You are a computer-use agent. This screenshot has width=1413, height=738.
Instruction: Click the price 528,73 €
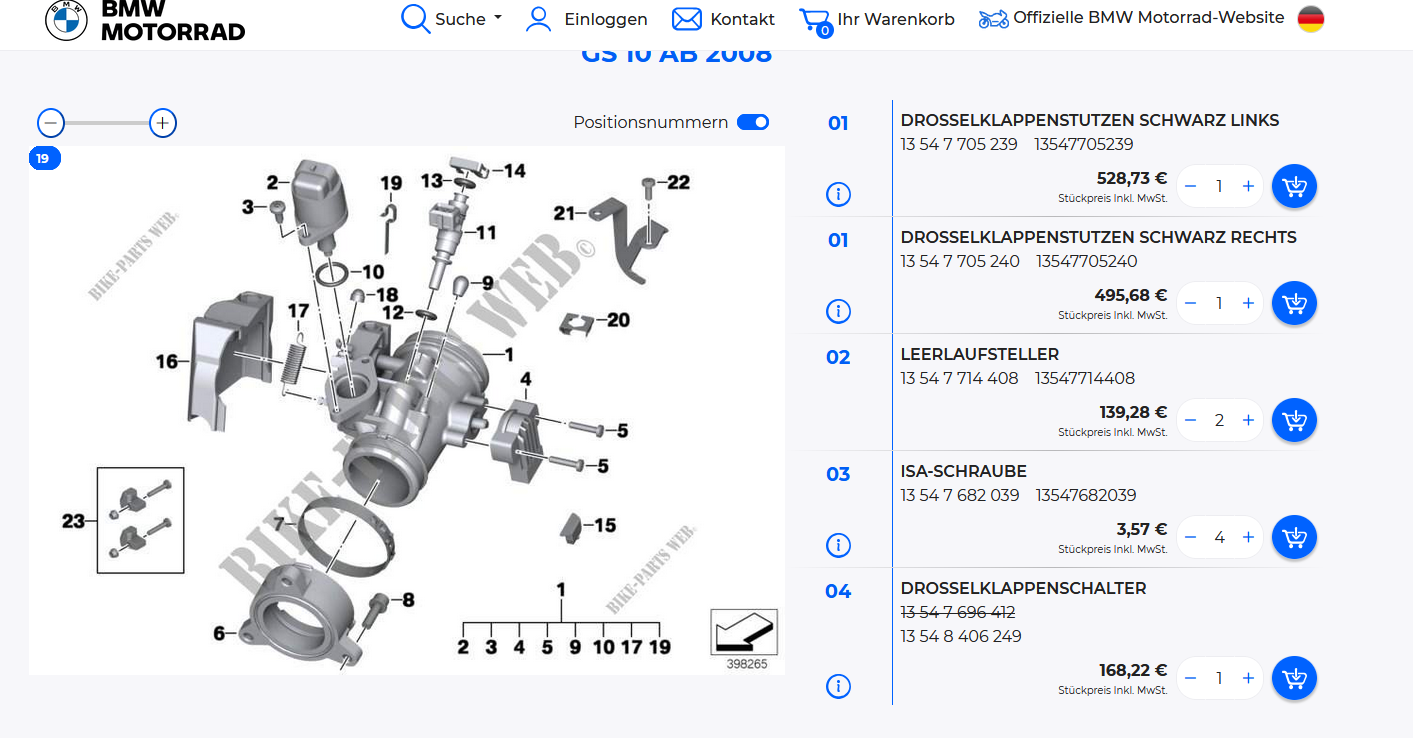[1132, 178]
